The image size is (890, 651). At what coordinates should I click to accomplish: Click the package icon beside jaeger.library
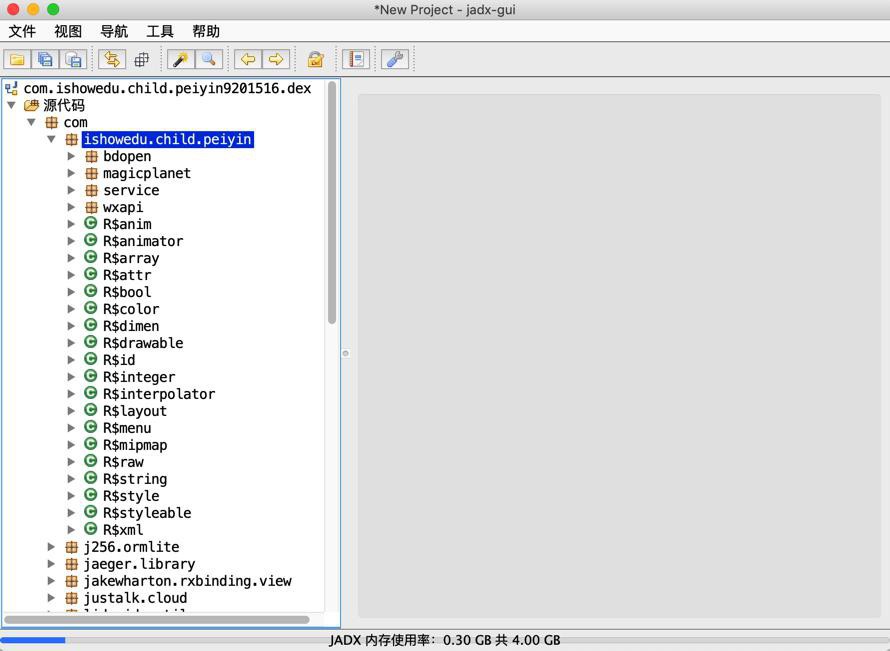click(72, 564)
